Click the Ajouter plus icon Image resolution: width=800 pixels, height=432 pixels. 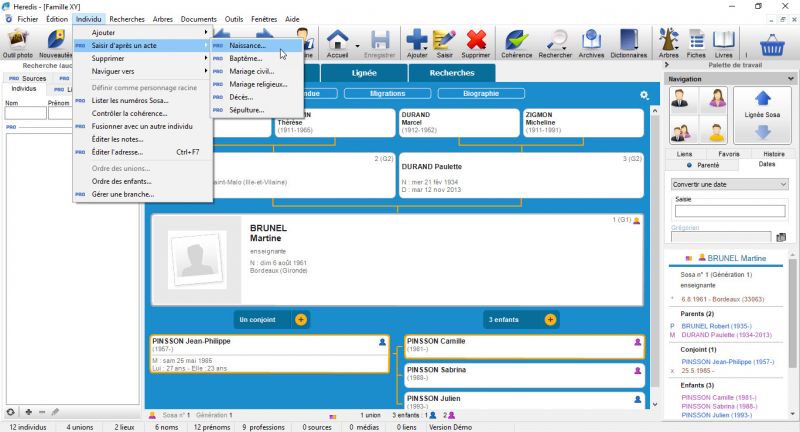pos(417,43)
